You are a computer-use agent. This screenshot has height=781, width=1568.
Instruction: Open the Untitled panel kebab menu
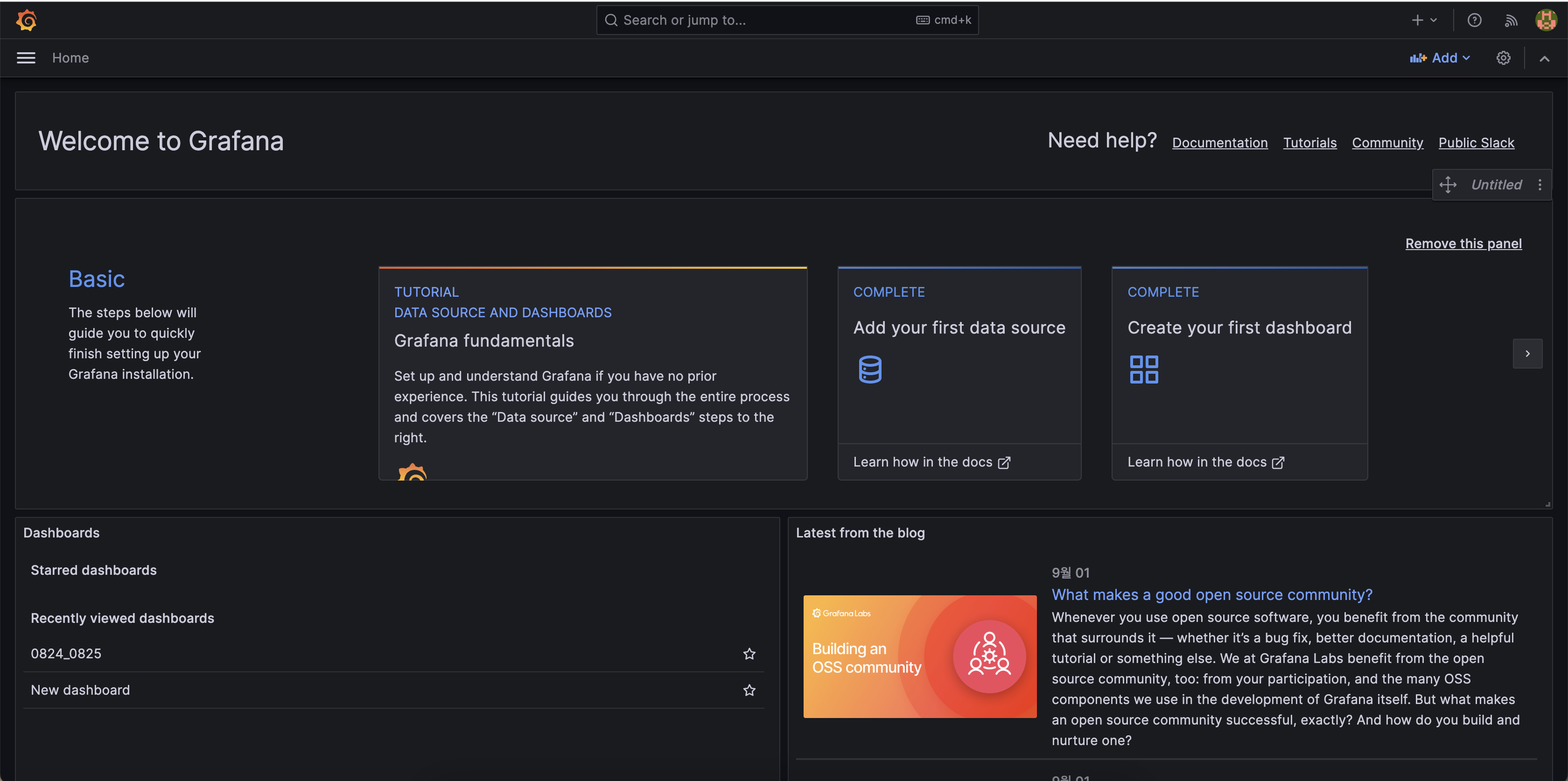1540,184
